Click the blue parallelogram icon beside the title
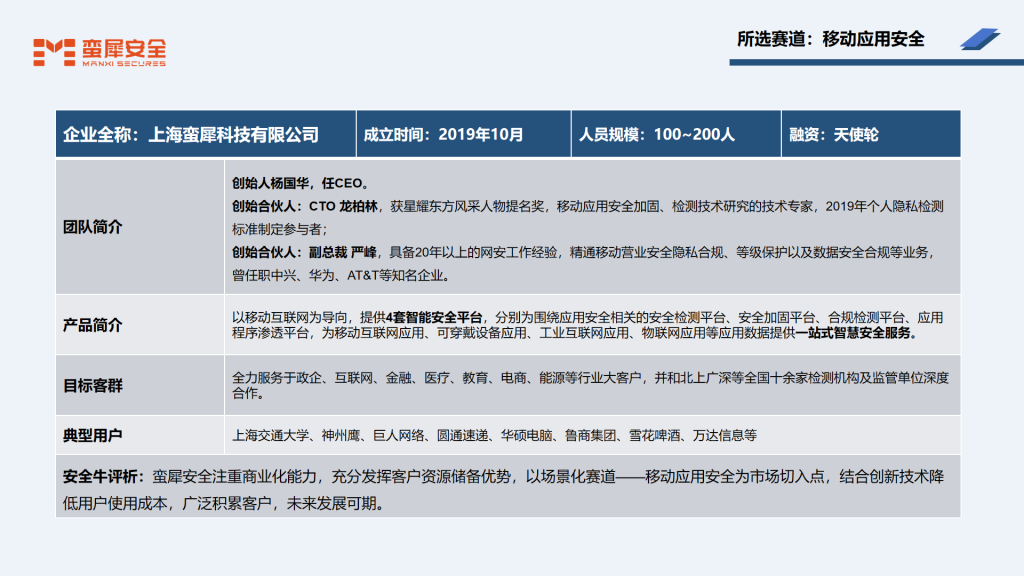Viewport: 1024px width, 576px height. pyautogui.click(x=980, y=39)
